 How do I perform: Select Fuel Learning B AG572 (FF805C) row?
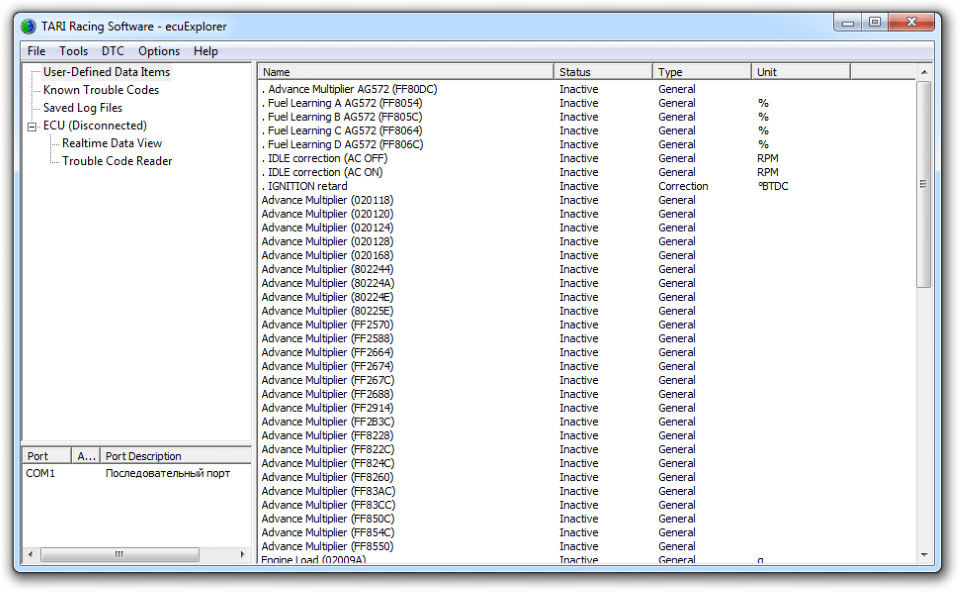click(587, 116)
